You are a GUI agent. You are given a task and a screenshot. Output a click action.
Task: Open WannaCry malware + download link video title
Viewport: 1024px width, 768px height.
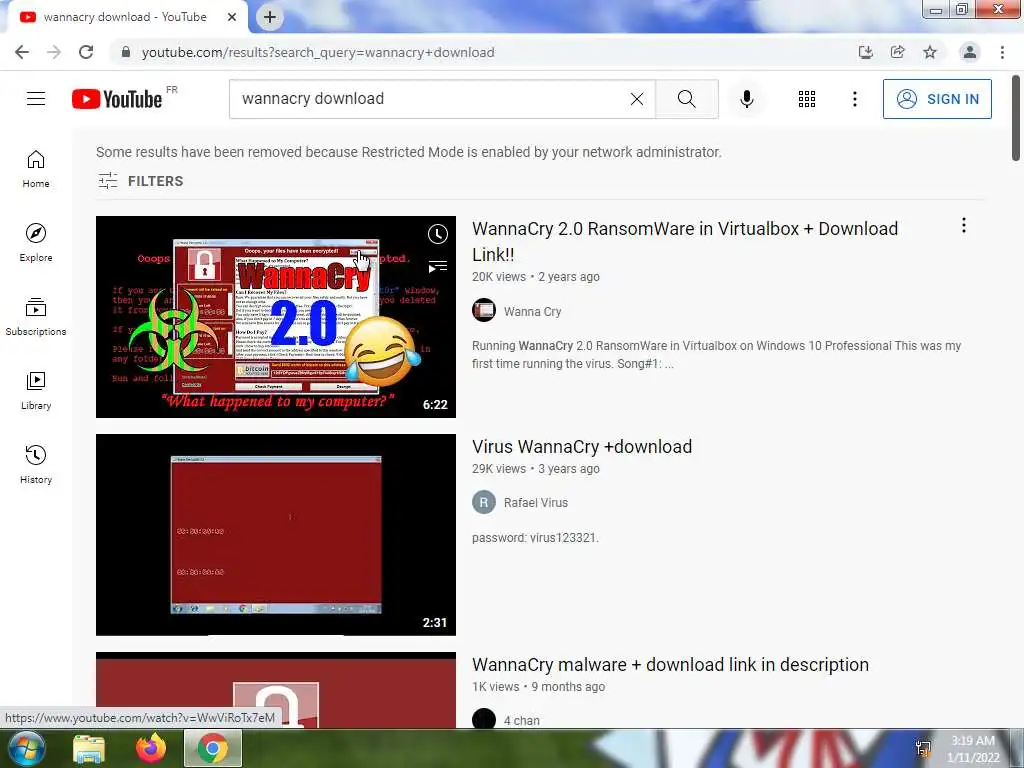670,665
